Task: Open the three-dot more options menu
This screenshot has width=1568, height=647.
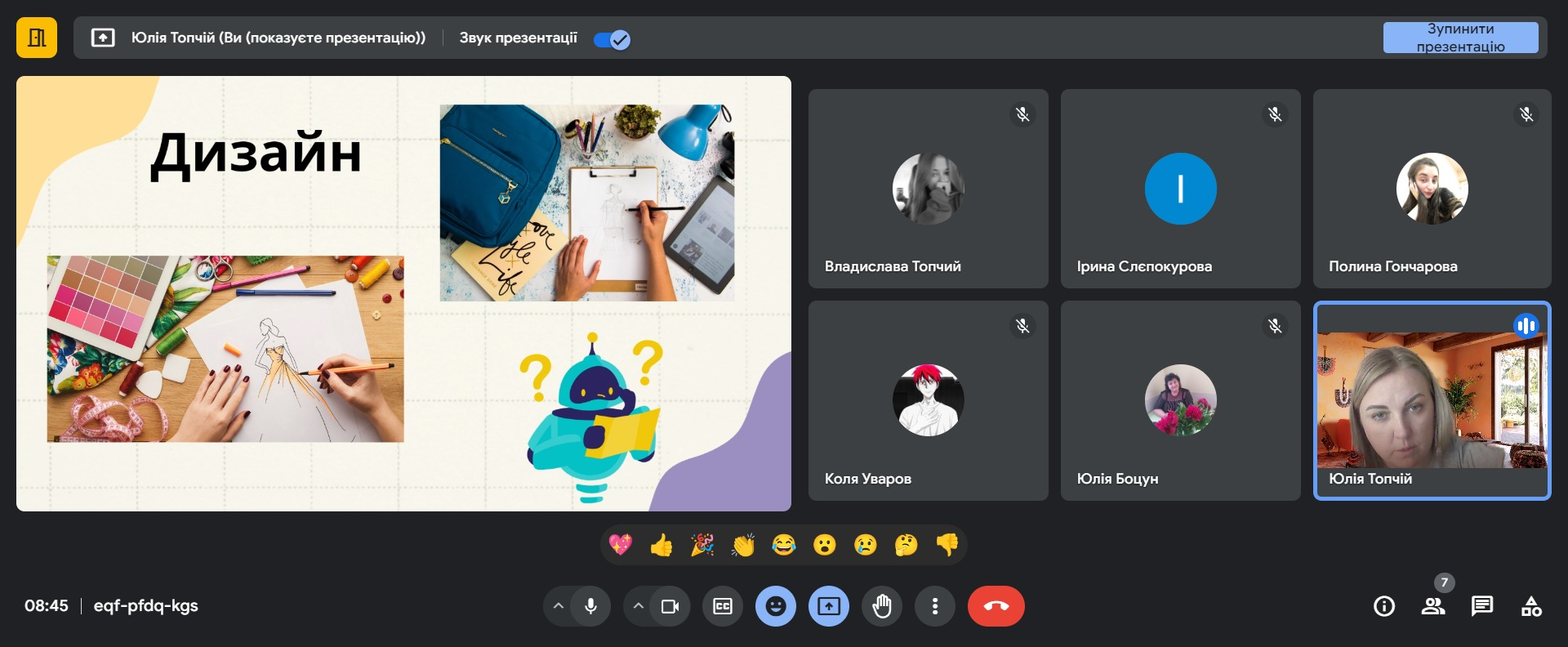Action: tap(935, 606)
